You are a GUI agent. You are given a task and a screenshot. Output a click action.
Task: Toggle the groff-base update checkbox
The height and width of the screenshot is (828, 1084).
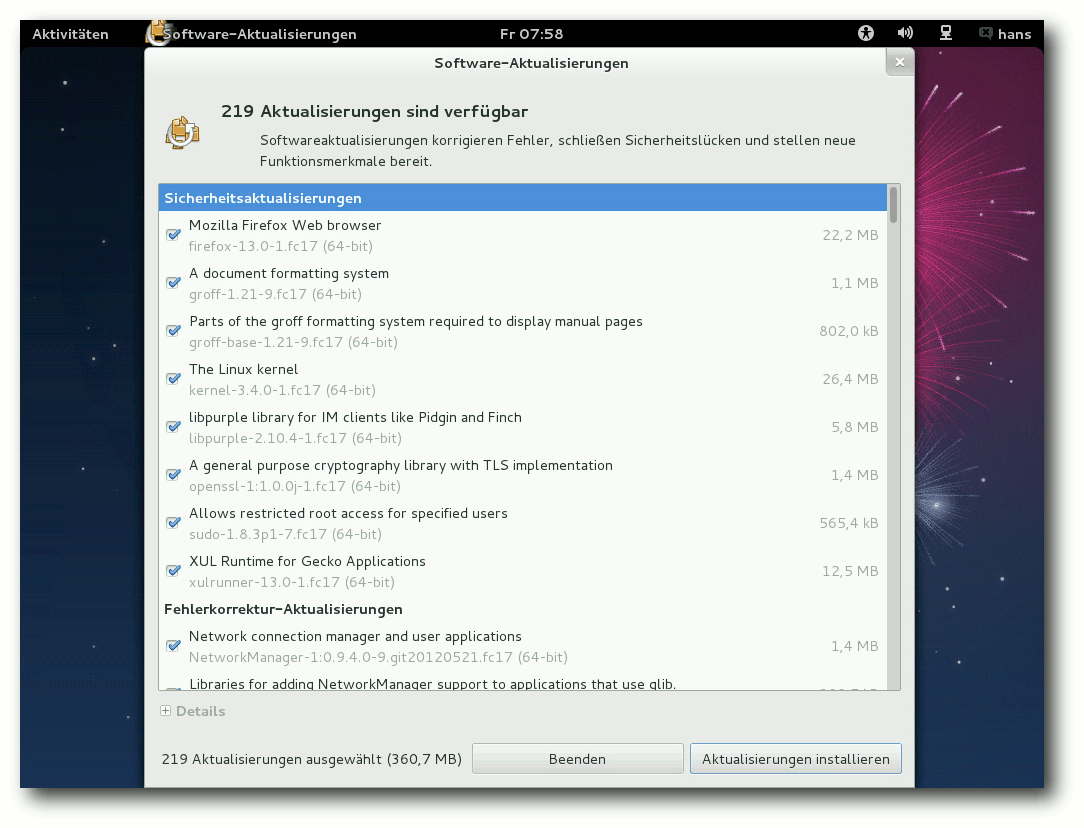pyautogui.click(x=174, y=331)
